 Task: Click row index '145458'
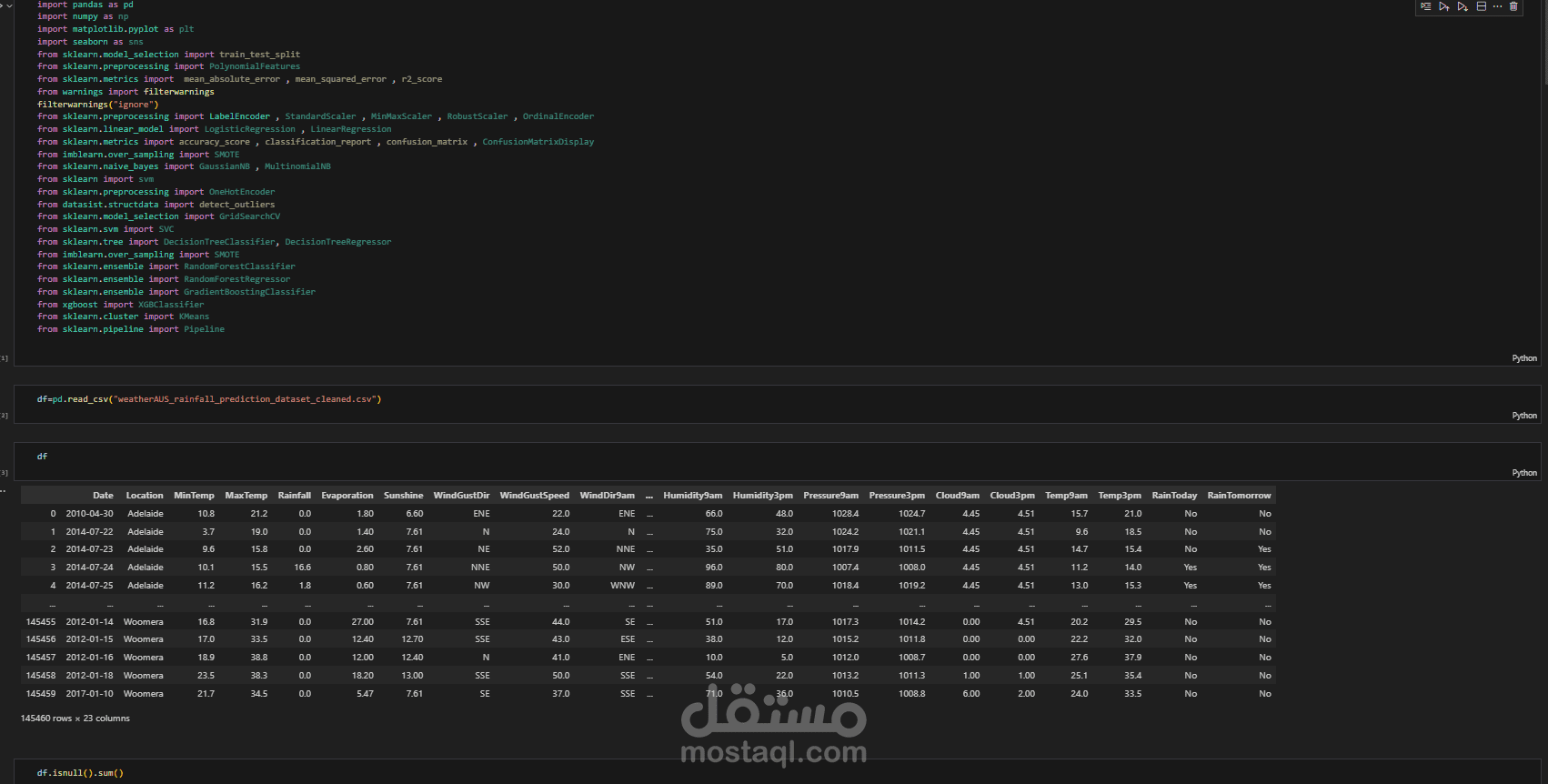click(x=41, y=676)
